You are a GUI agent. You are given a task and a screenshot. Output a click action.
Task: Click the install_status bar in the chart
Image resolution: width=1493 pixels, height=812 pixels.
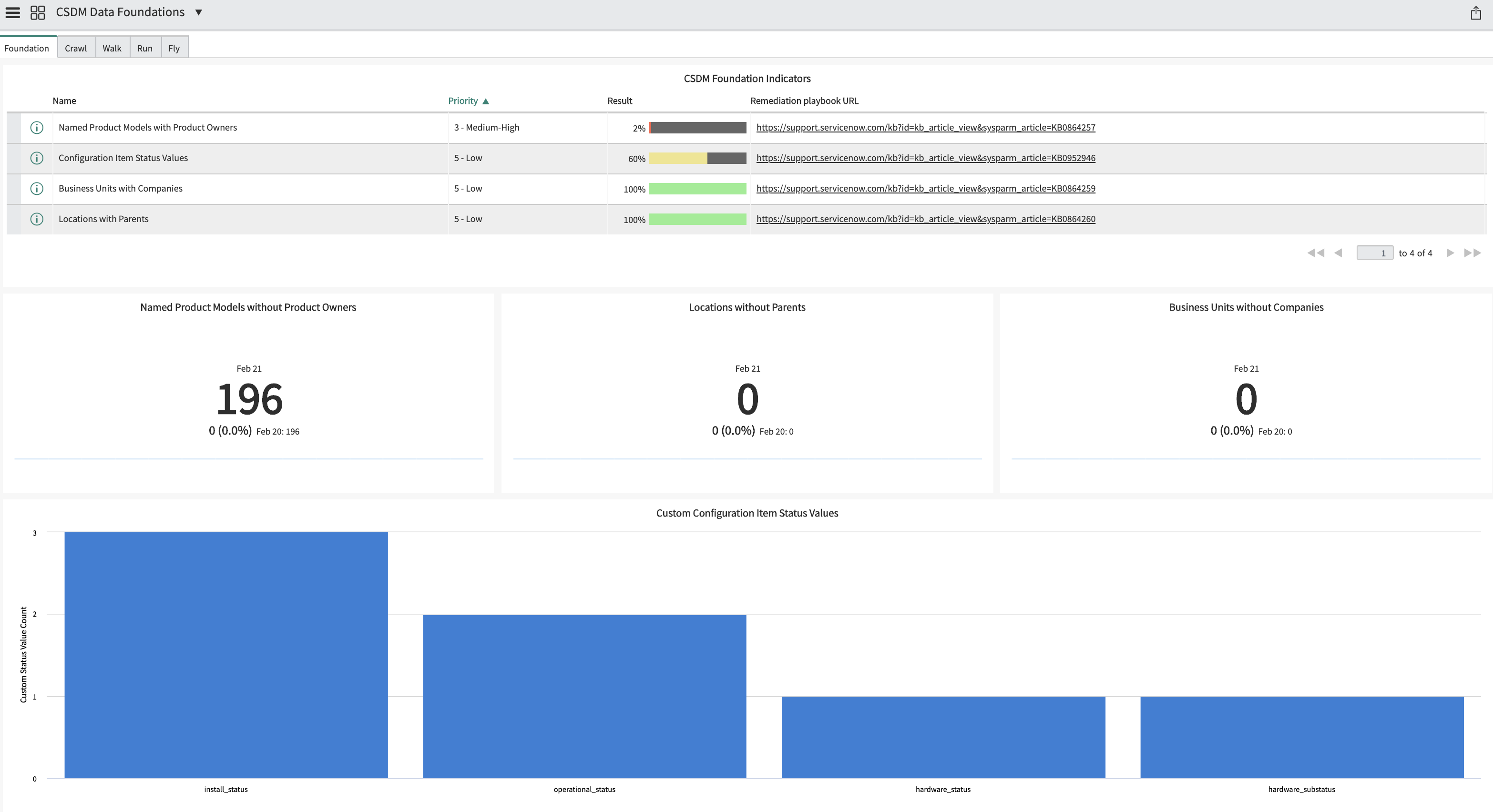pyautogui.click(x=226, y=654)
